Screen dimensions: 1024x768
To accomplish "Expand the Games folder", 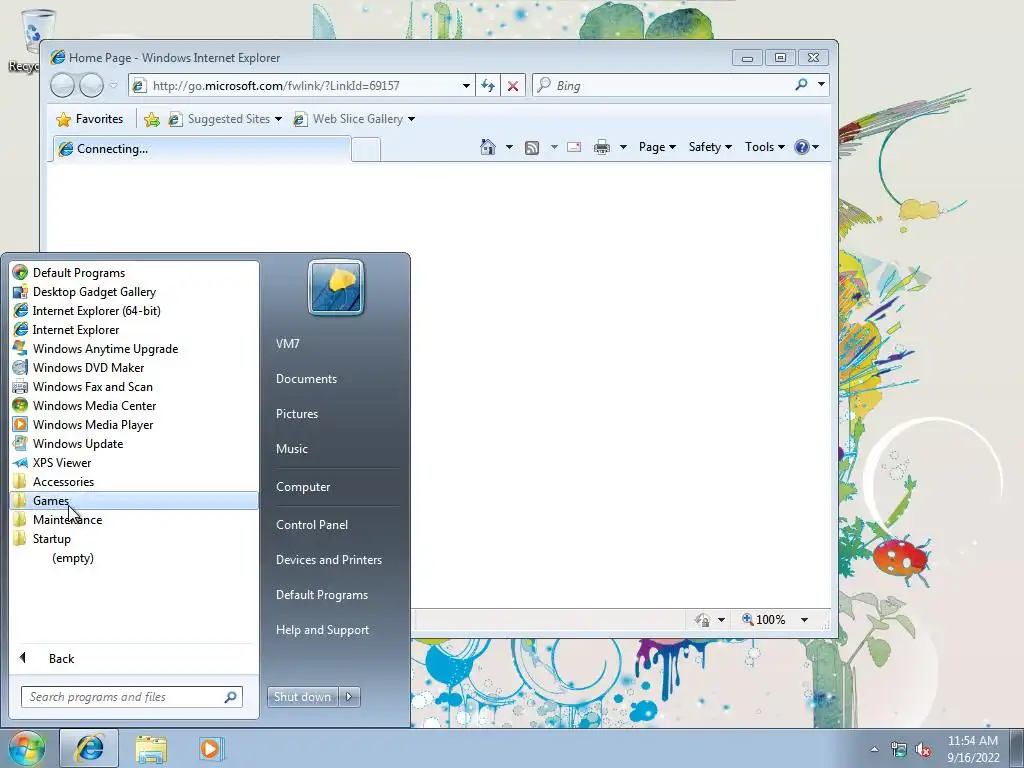I will (134, 501).
